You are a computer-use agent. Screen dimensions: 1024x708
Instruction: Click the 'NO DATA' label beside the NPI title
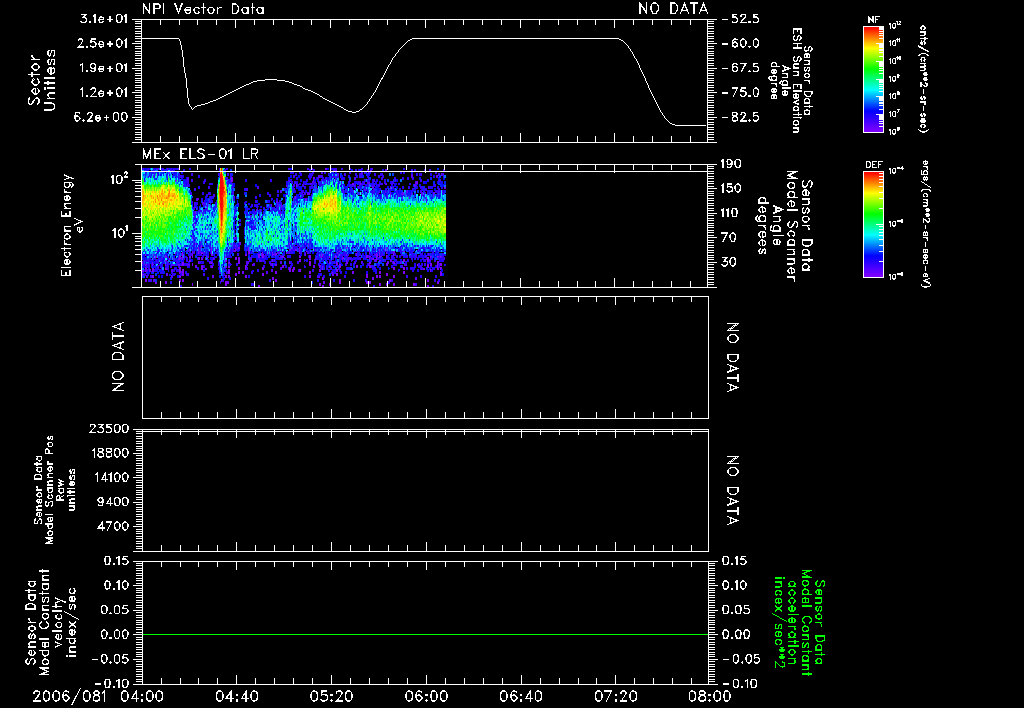tap(673, 9)
